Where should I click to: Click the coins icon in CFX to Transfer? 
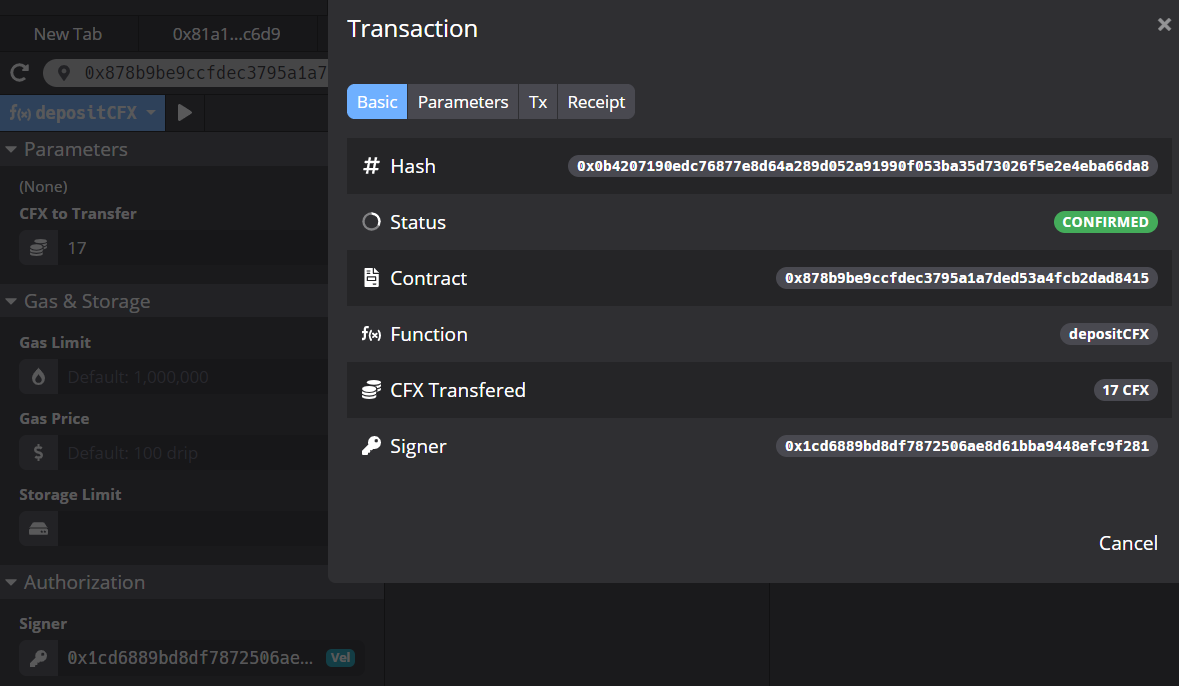(x=38, y=248)
